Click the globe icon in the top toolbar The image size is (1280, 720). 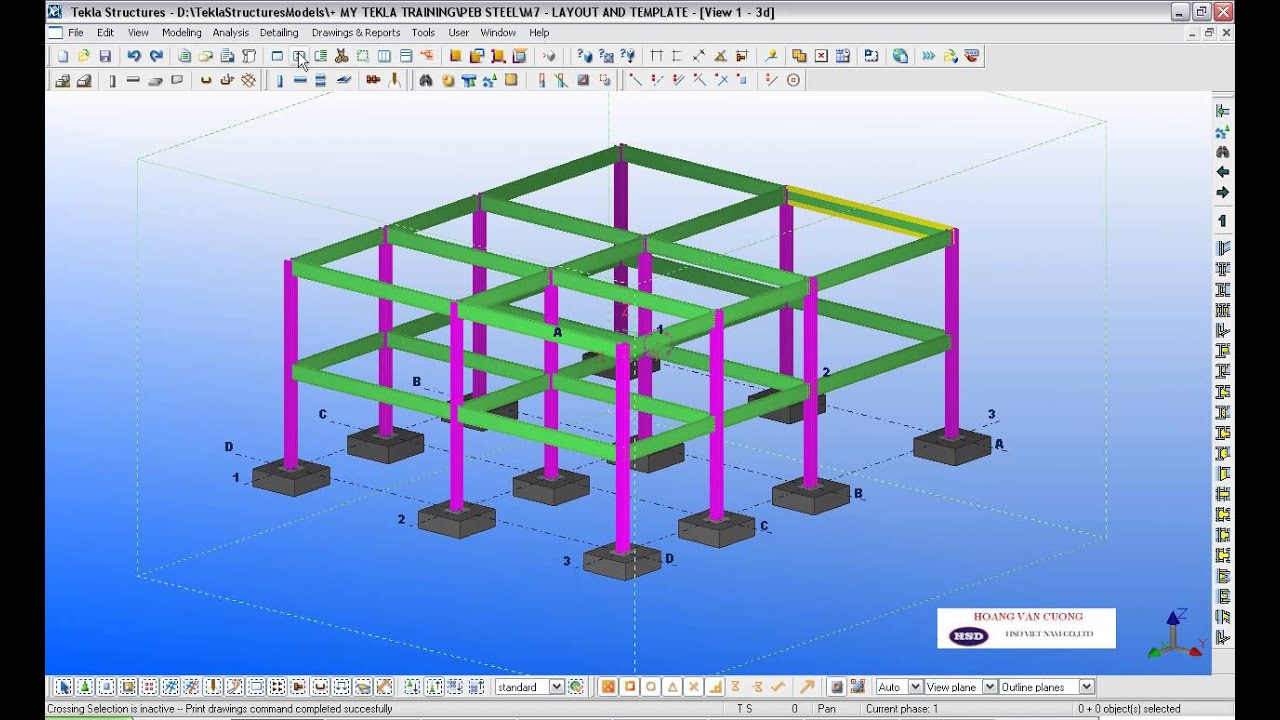pyautogui.click(x=900, y=56)
